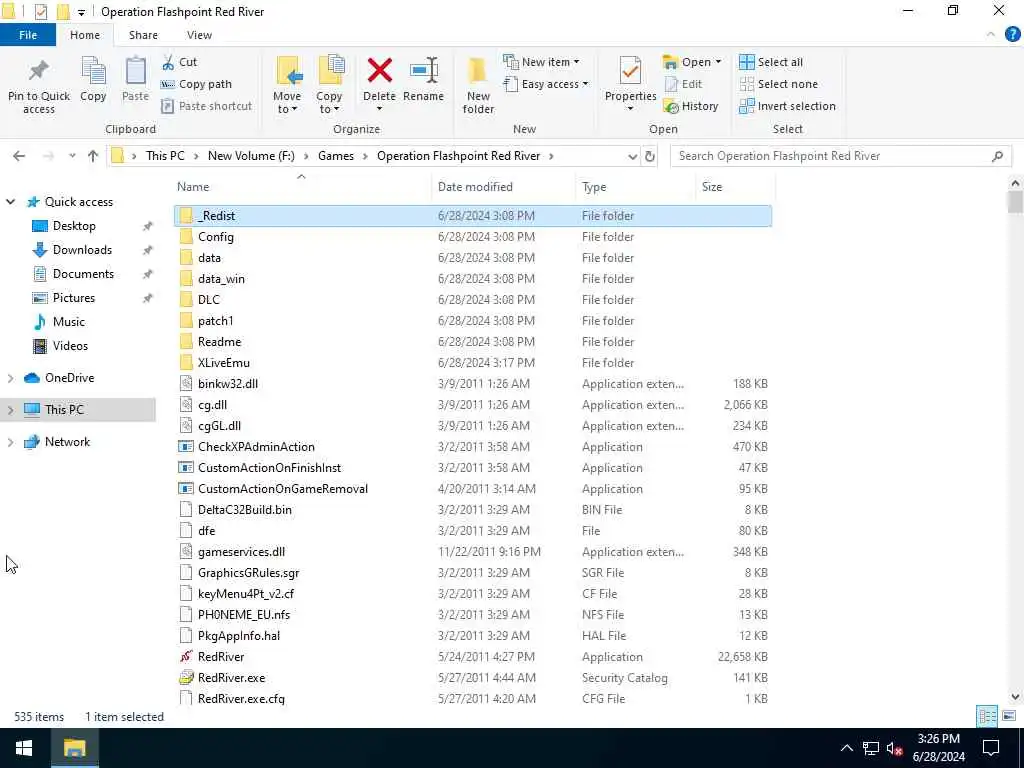Go up one folder level arrow
The image size is (1024, 768).
[93, 156]
